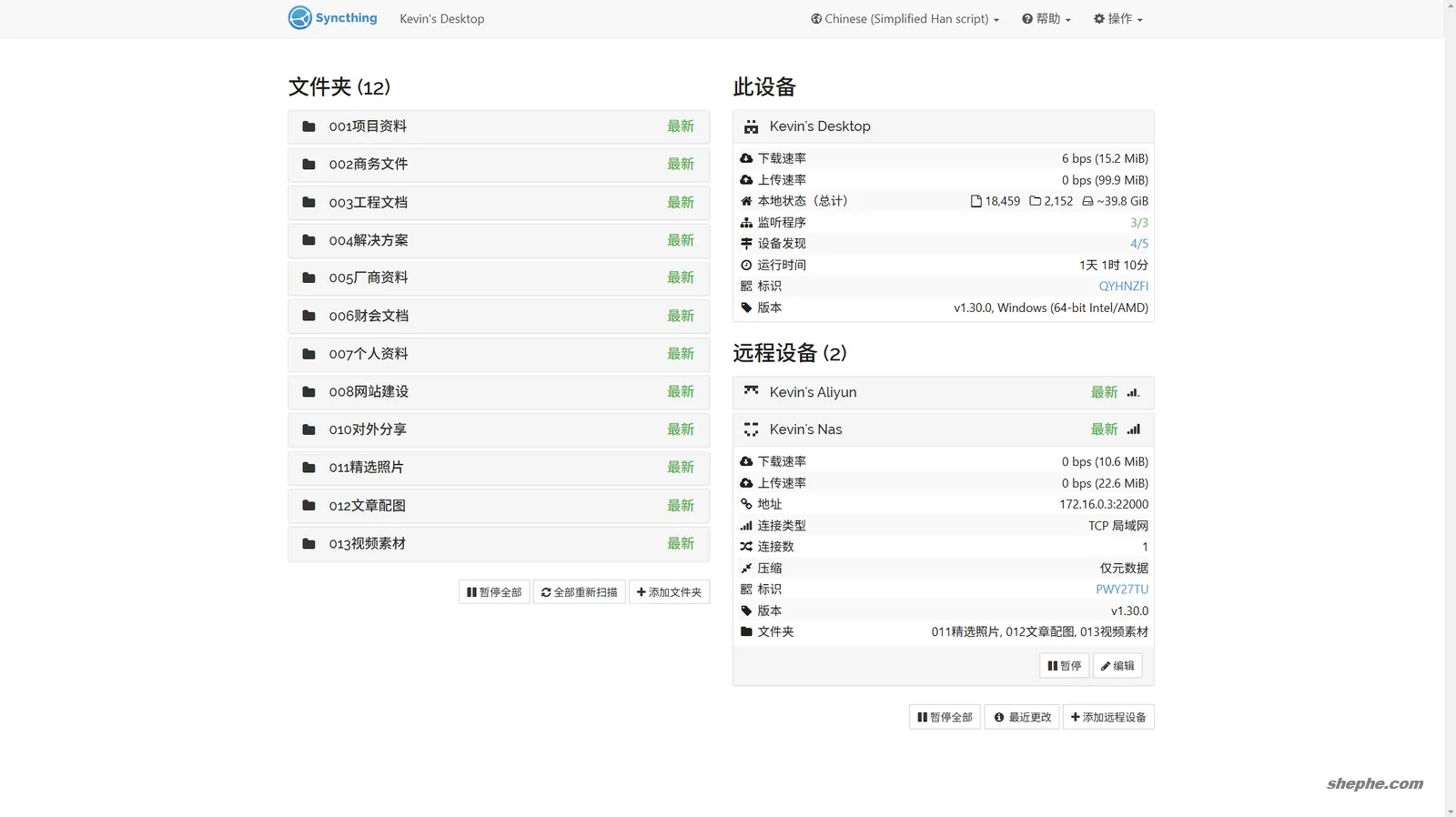The height and width of the screenshot is (817, 1456).
Task: Click the v1.30.0, Windows (64-bit Intel/AMD) version text
Action: (1051, 308)
